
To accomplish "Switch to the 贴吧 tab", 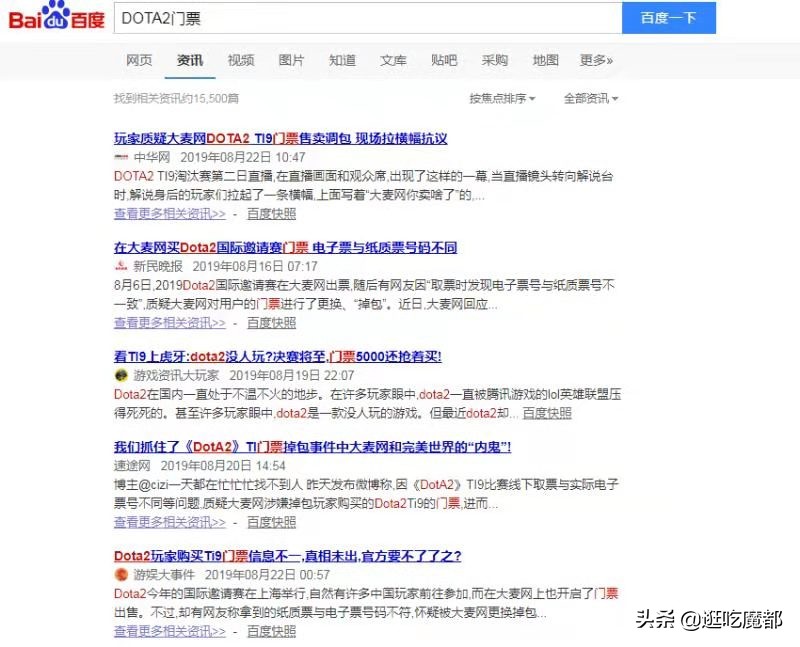I will [444, 60].
